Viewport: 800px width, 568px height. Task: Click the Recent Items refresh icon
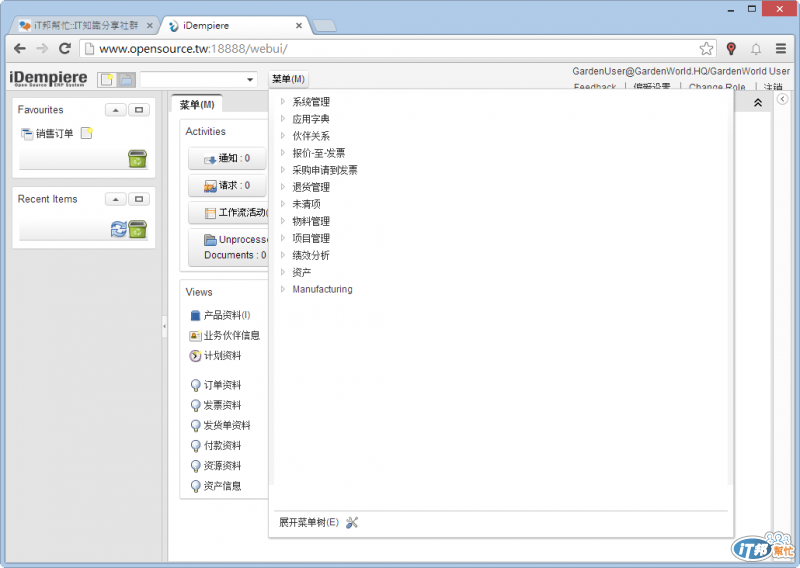point(118,229)
